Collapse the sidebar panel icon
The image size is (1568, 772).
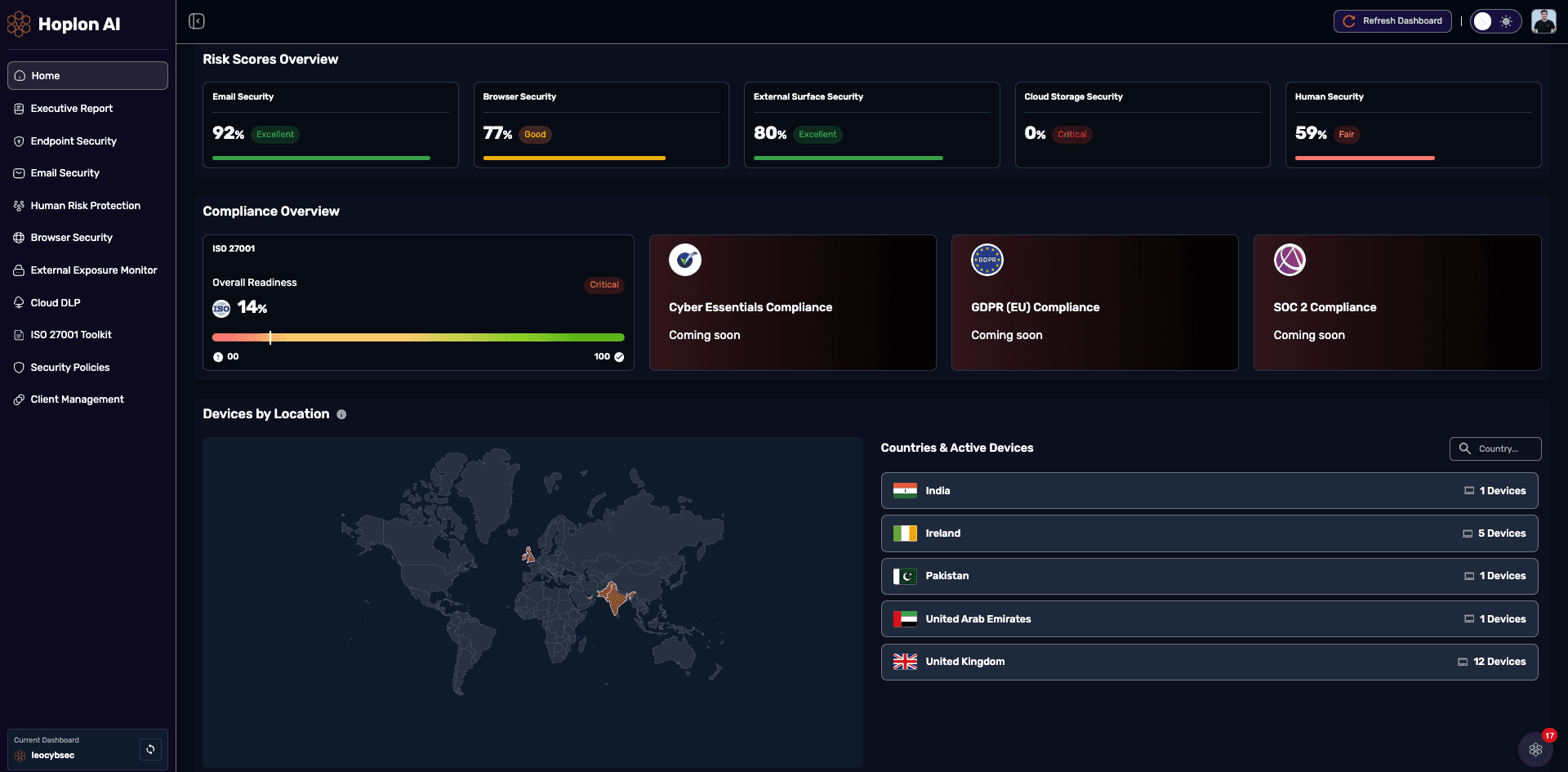pyautogui.click(x=197, y=21)
